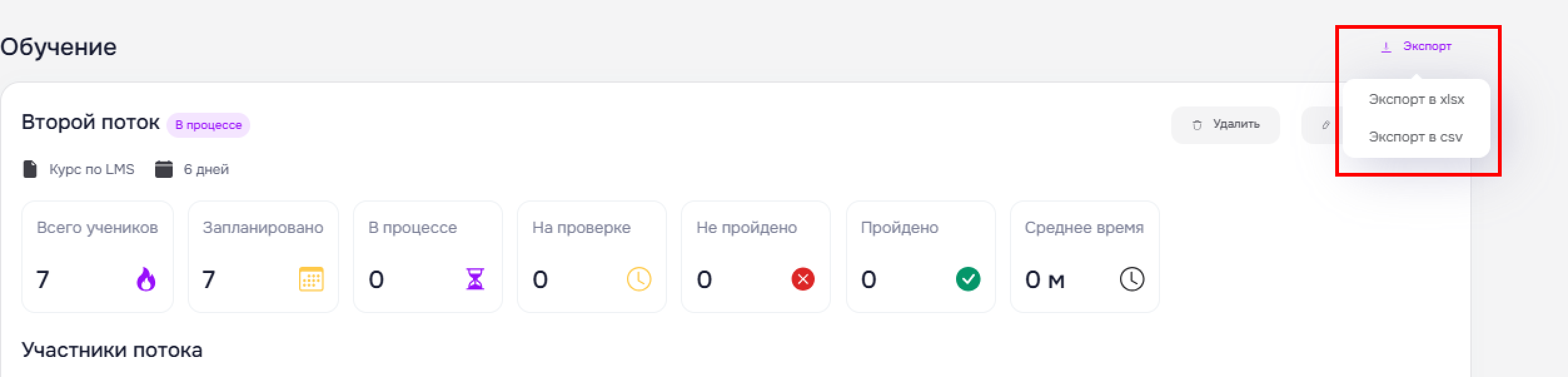Click the calendar icon next to 6 дней
The width and height of the screenshot is (1568, 377).
(x=164, y=169)
